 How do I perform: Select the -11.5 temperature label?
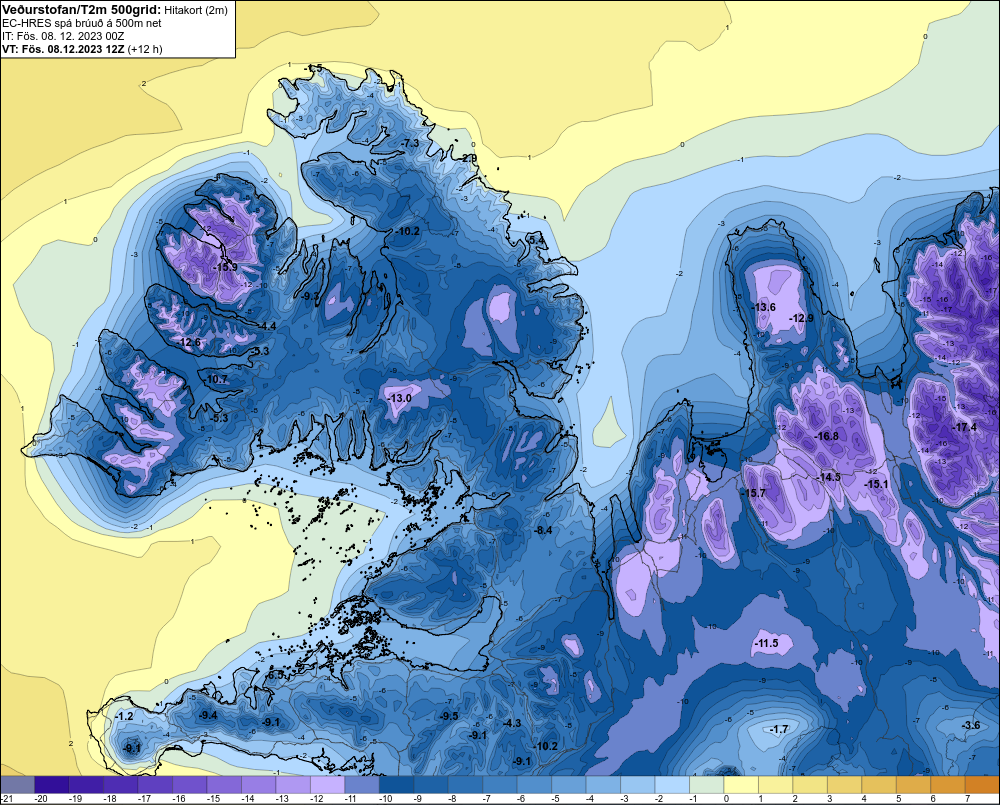tap(766, 643)
